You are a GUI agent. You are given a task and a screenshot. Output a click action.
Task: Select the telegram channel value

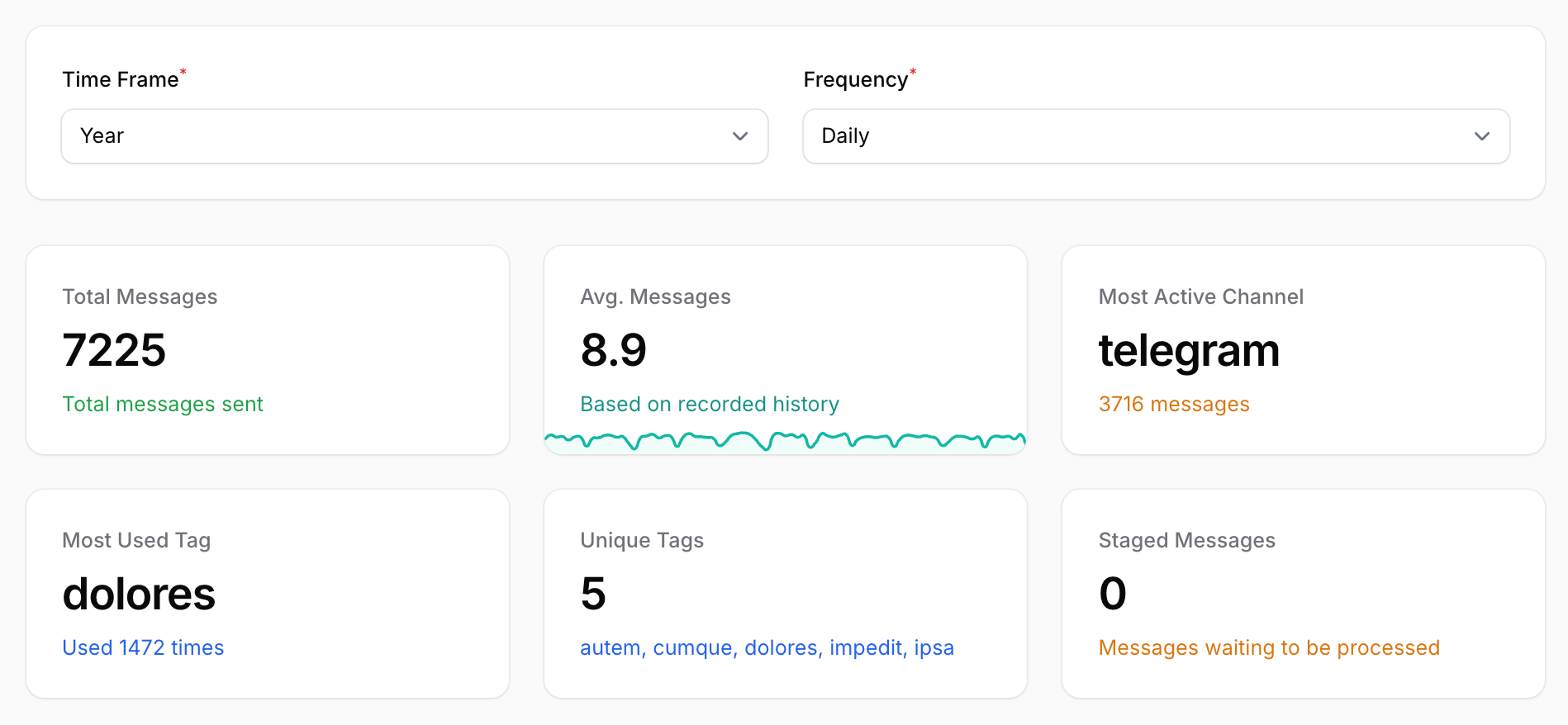pyautogui.click(x=1190, y=350)
